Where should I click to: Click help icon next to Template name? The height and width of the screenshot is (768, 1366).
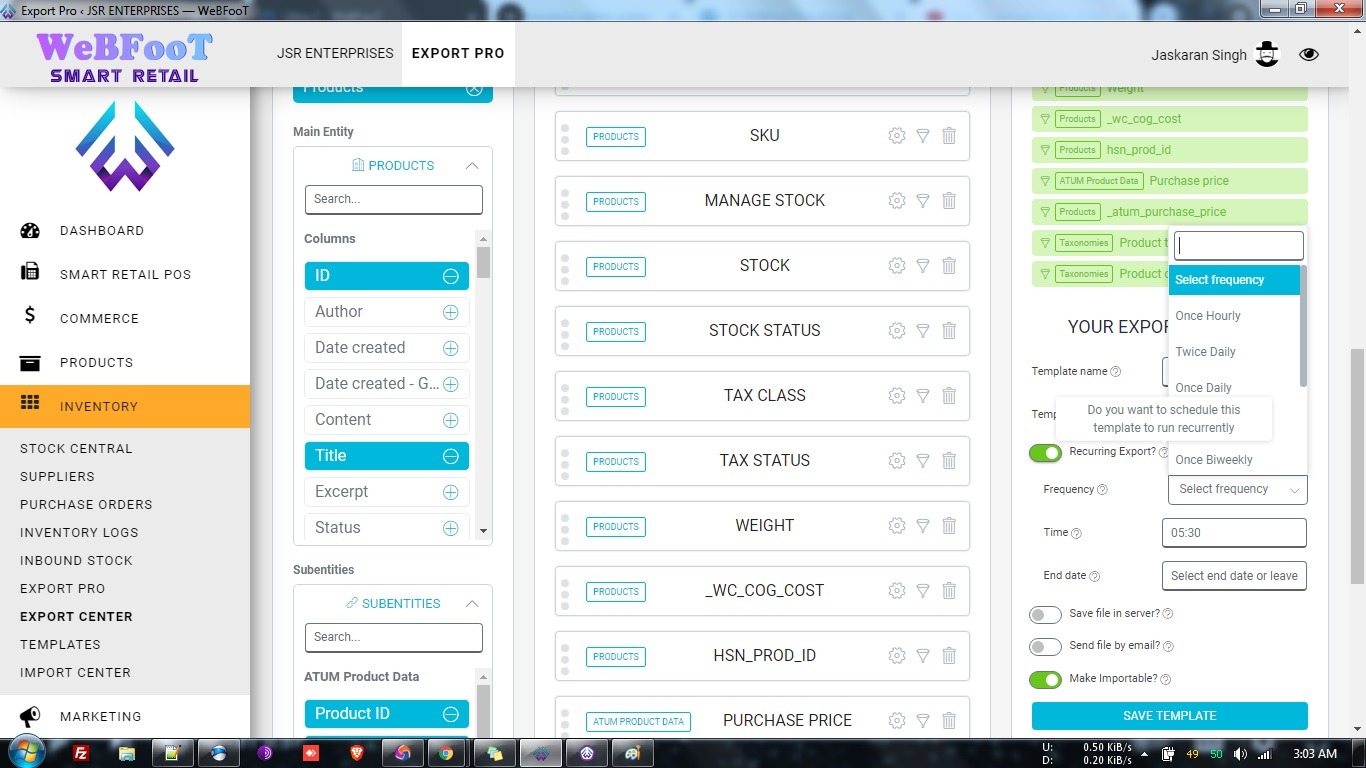(1116, 372)
